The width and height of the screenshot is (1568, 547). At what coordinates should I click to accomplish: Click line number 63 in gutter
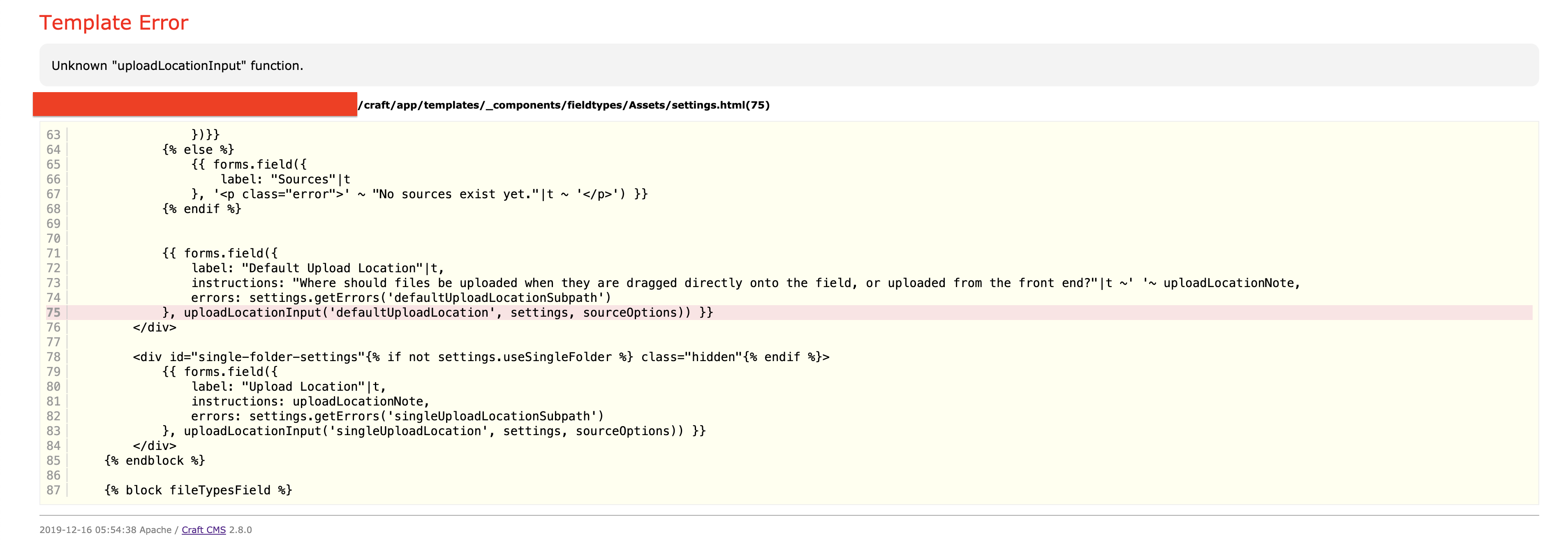pos(53,134)
